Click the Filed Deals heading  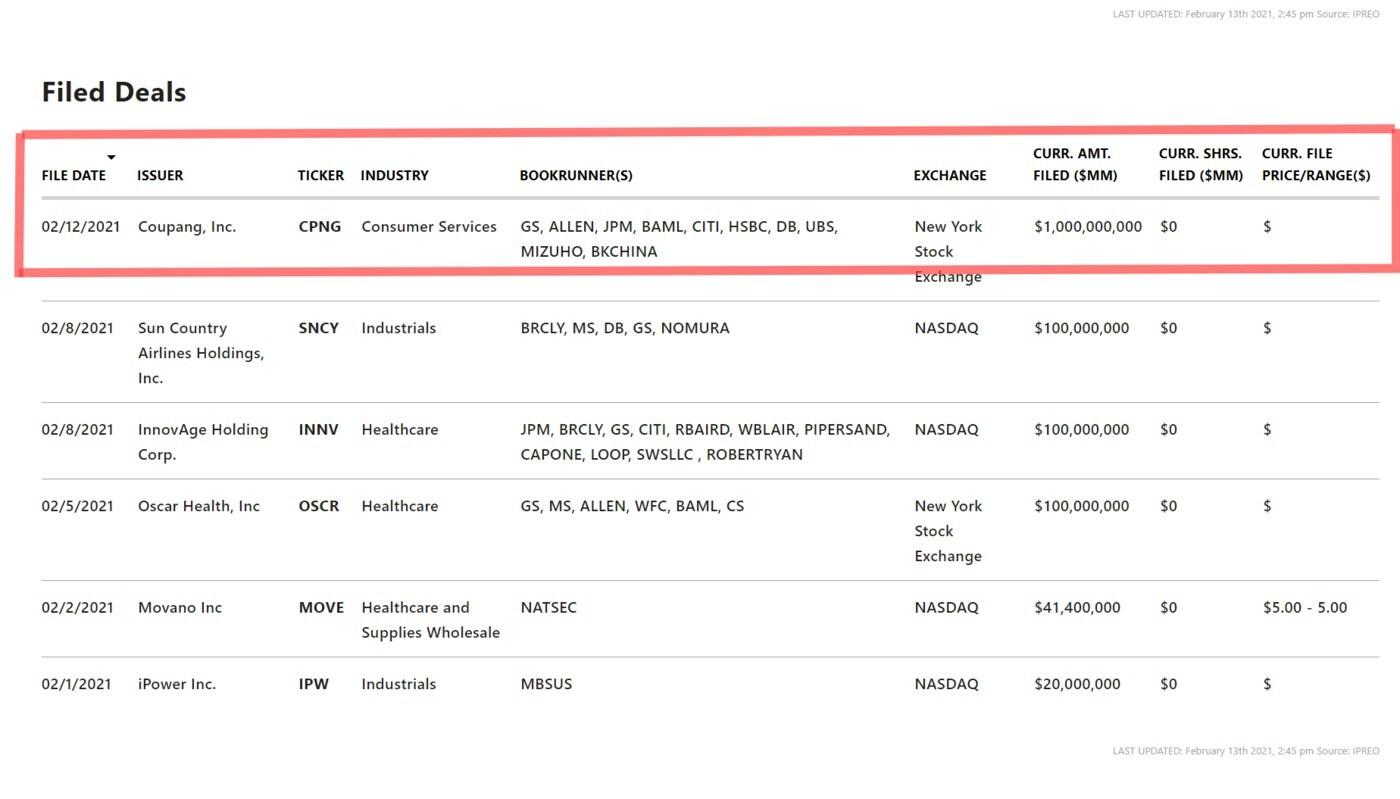tap(114, 92)
